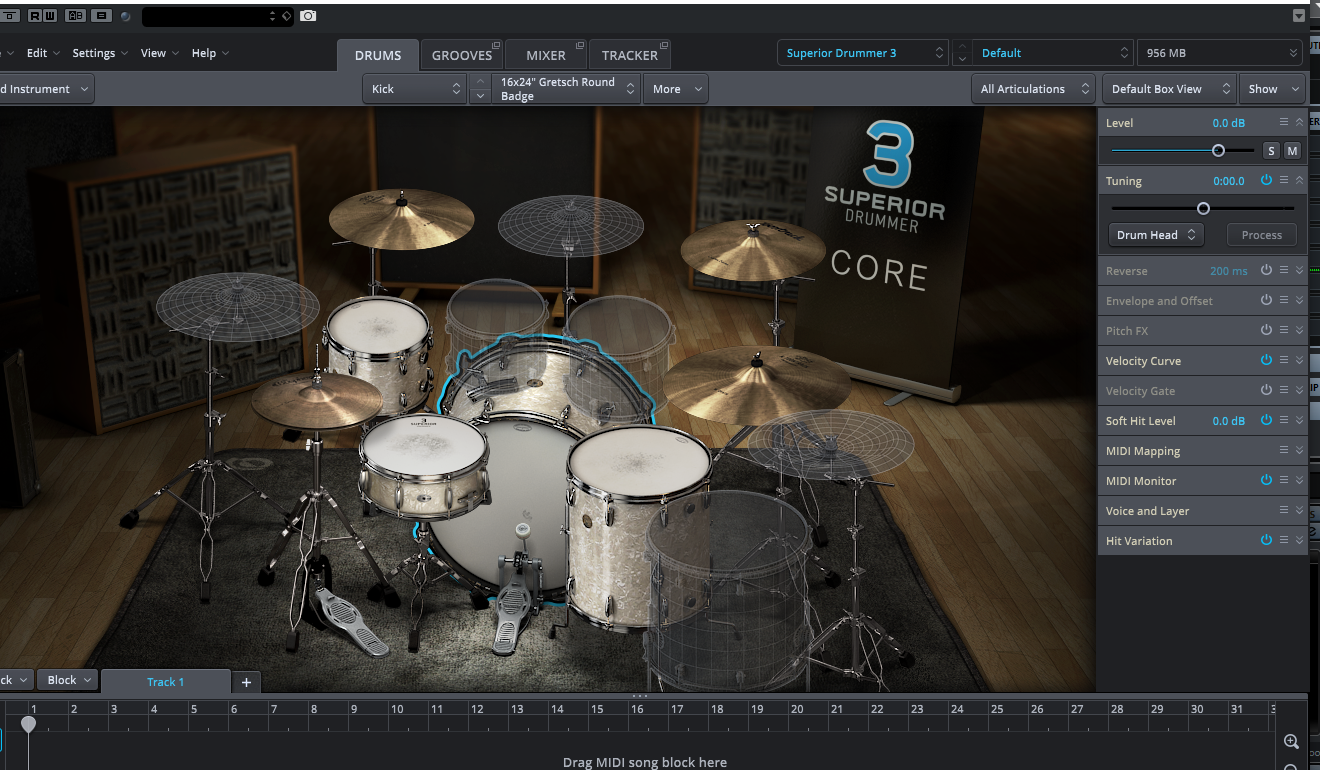1320x770 pixels.
Task: Open the All Articulations dropdown
Action: point(1034,89)
